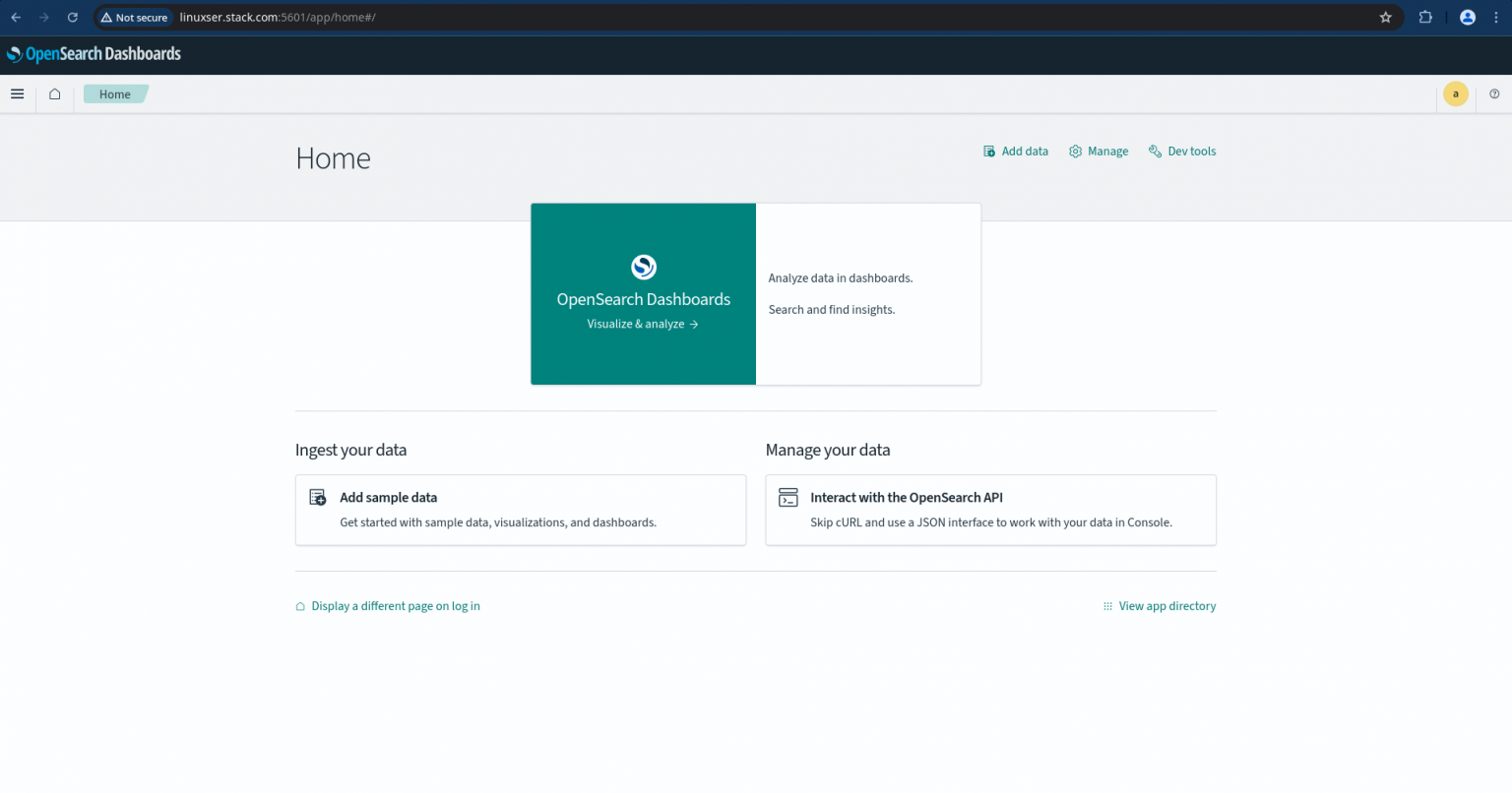Click the Manage gear icon

[1075, 151]
